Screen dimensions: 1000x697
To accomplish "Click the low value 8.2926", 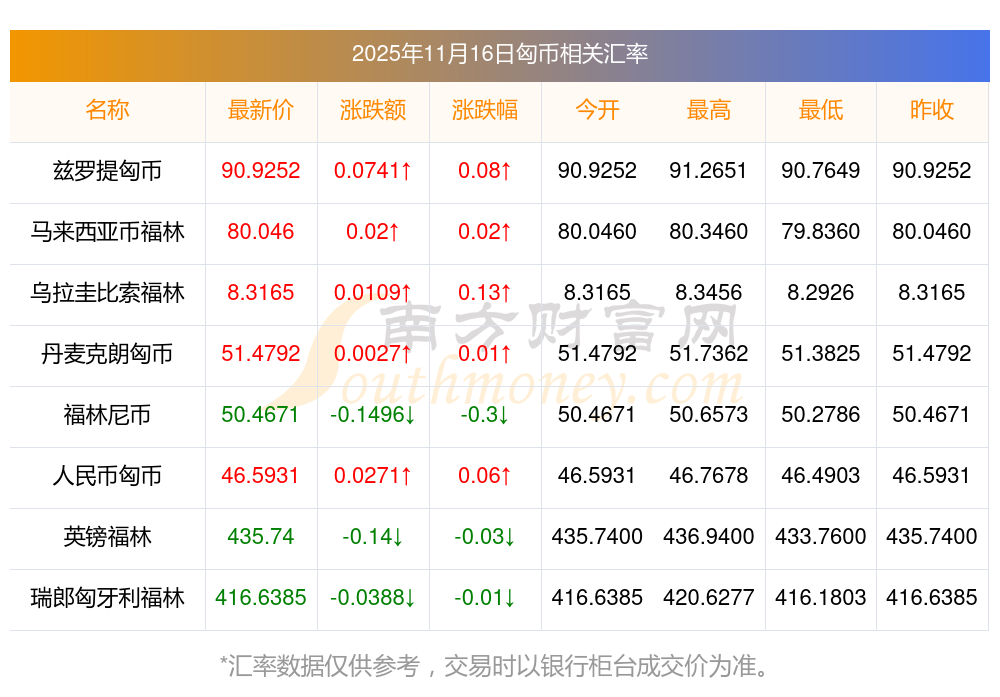I will tap(821, 293).
